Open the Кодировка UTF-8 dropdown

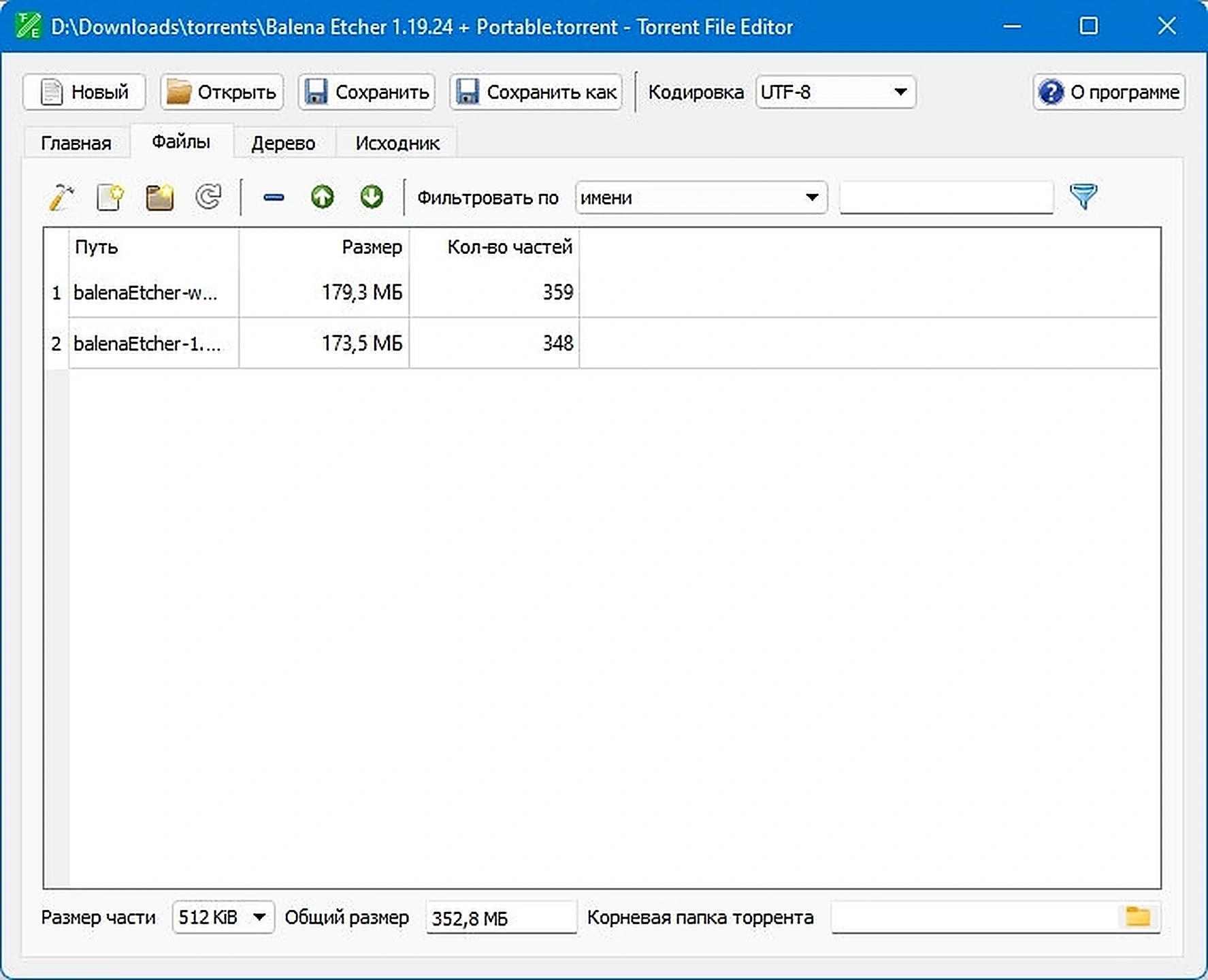[836, 92]
